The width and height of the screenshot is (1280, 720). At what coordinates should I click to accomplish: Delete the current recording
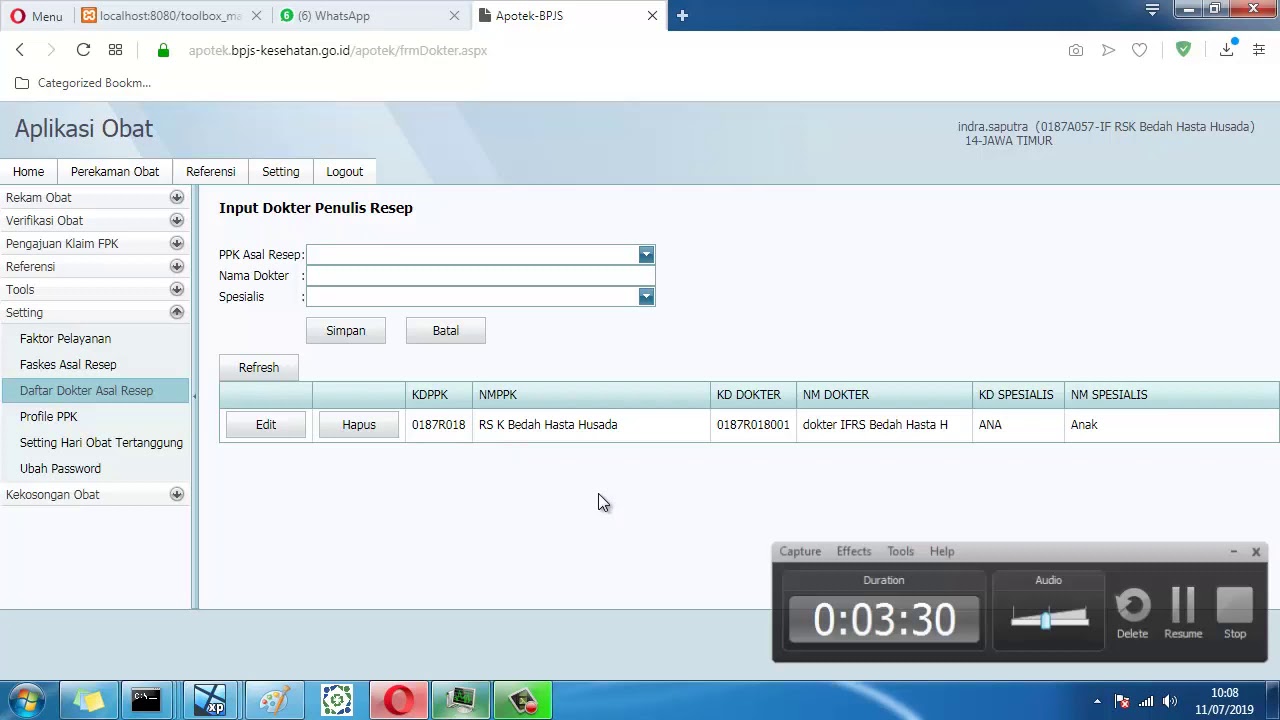(x=1132, y=613)
